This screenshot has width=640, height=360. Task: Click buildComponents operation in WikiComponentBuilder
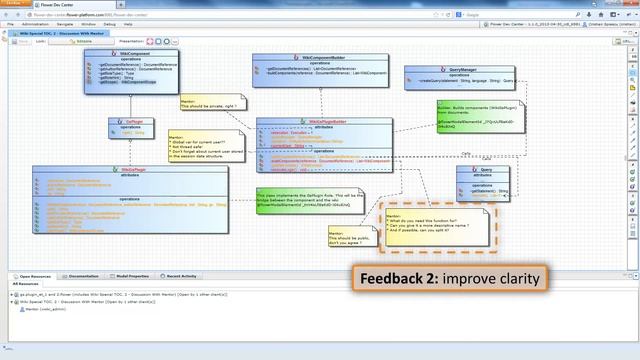[326, 73]
